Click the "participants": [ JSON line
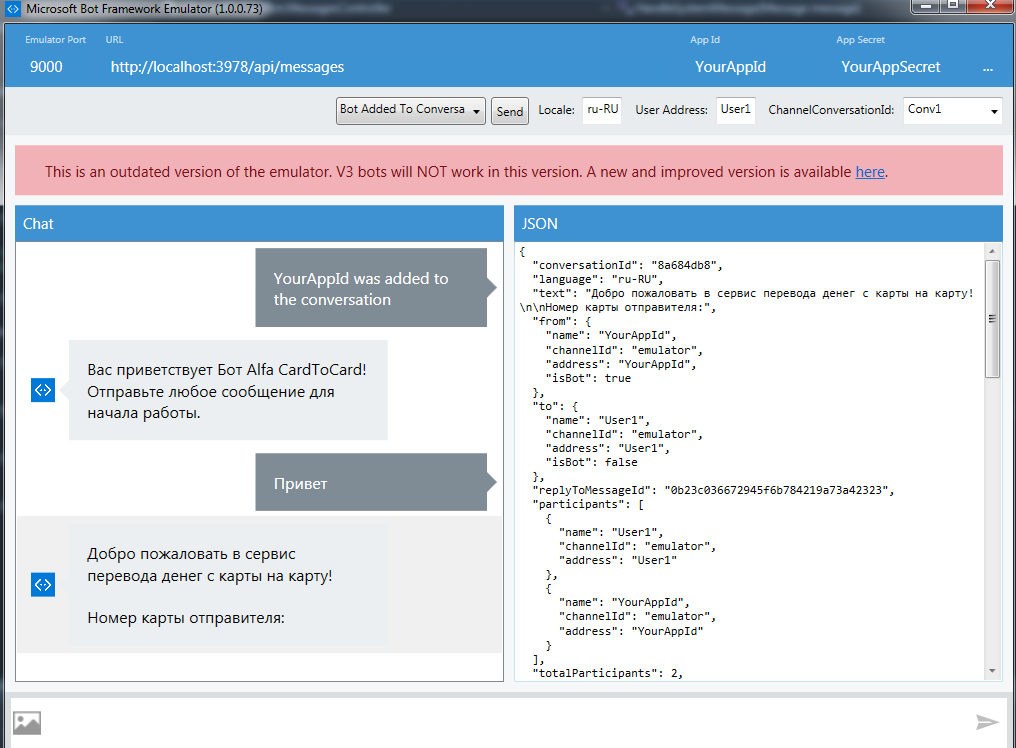 pos(588,504)
